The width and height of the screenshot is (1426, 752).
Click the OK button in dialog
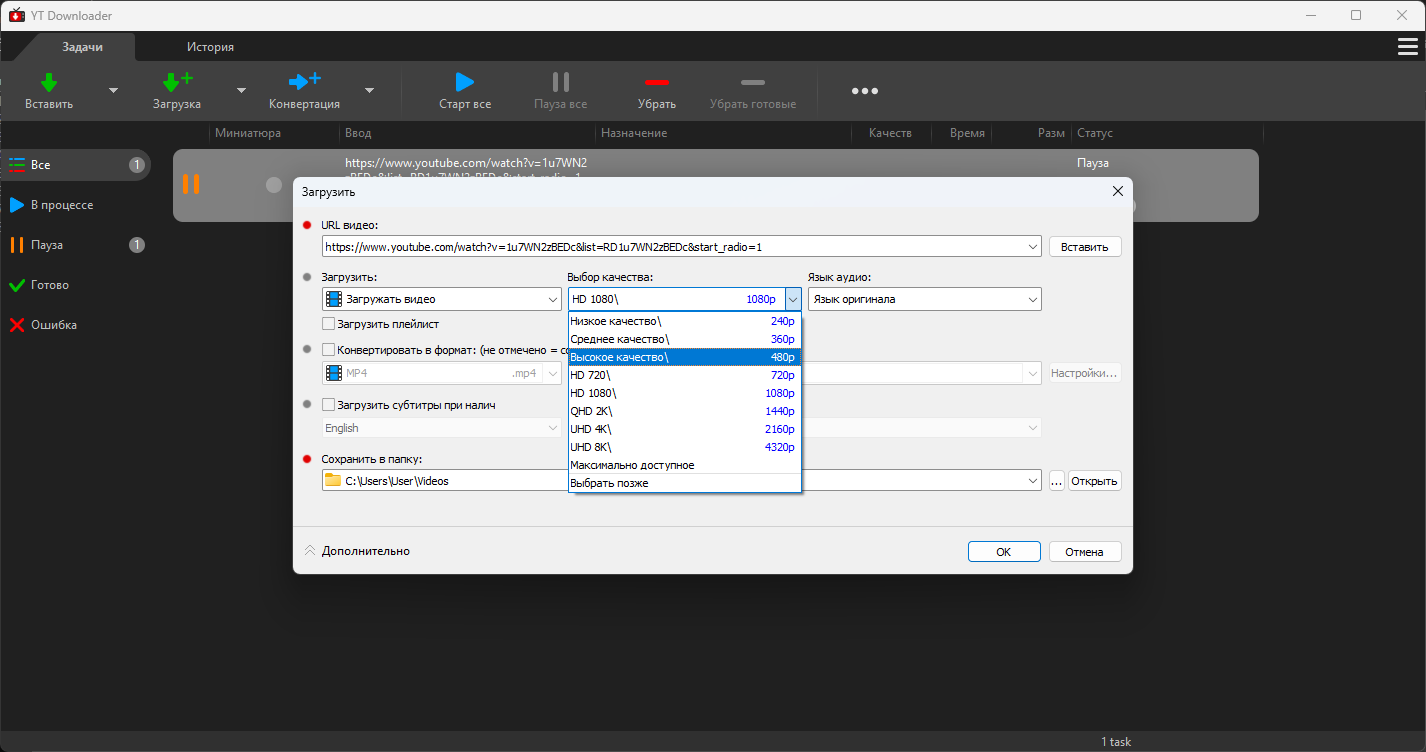click(1003, 552)
